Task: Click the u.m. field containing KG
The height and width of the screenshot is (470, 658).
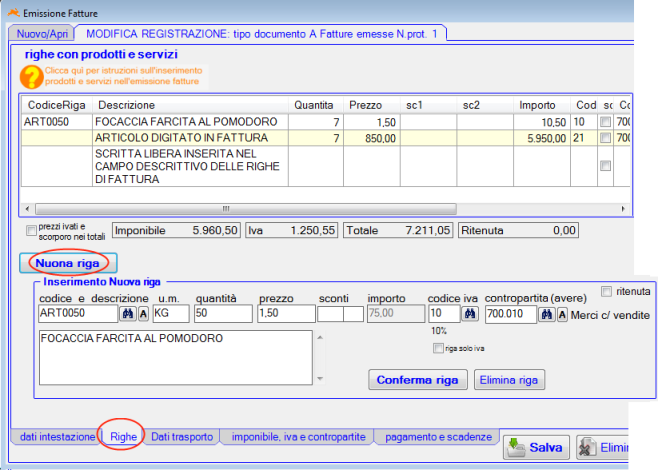Action: [171, 313]
